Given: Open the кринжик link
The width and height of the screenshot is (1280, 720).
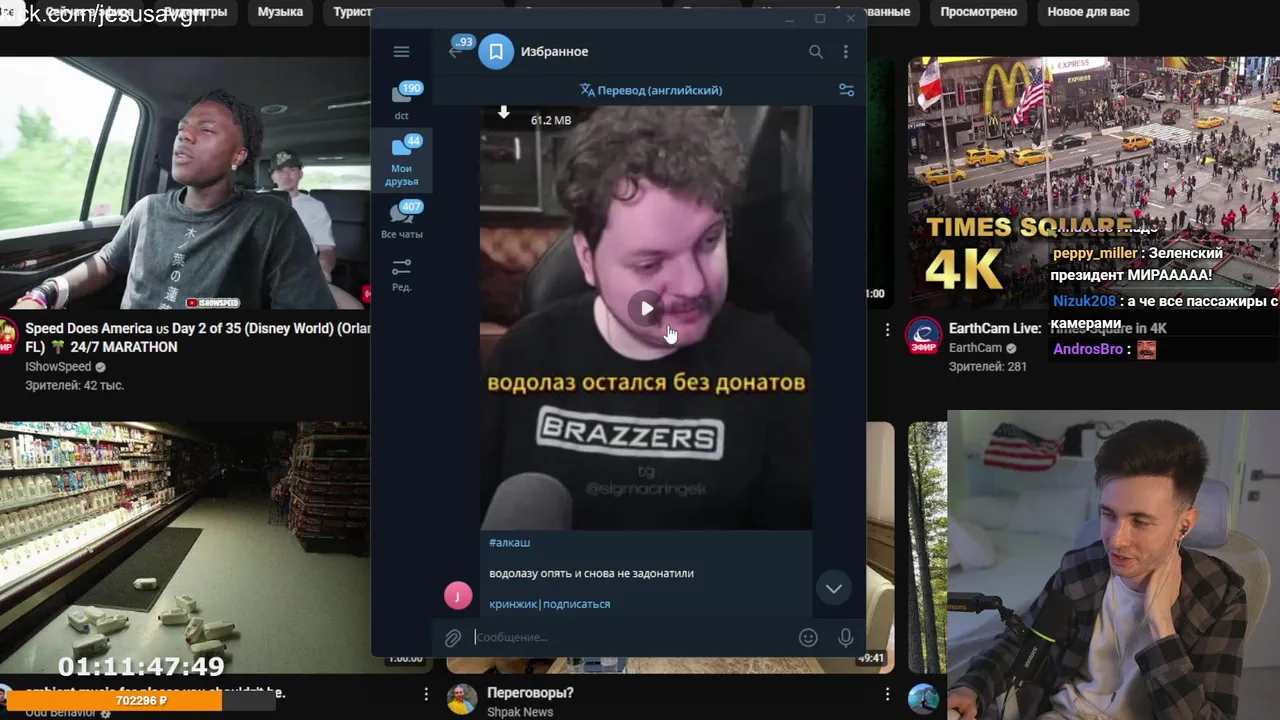Looking at the screenshot, I should pyautogui.click(x=513, y=604).
